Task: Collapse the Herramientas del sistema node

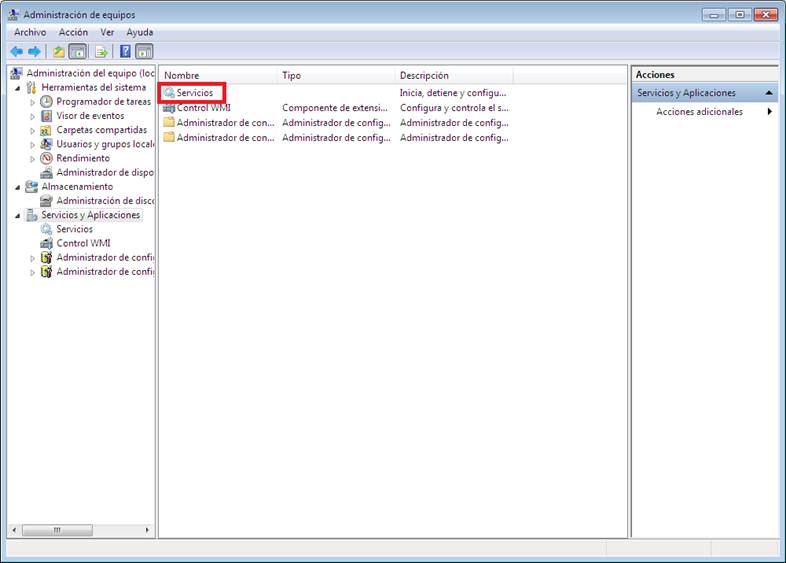Action: (x=18, y=88)
